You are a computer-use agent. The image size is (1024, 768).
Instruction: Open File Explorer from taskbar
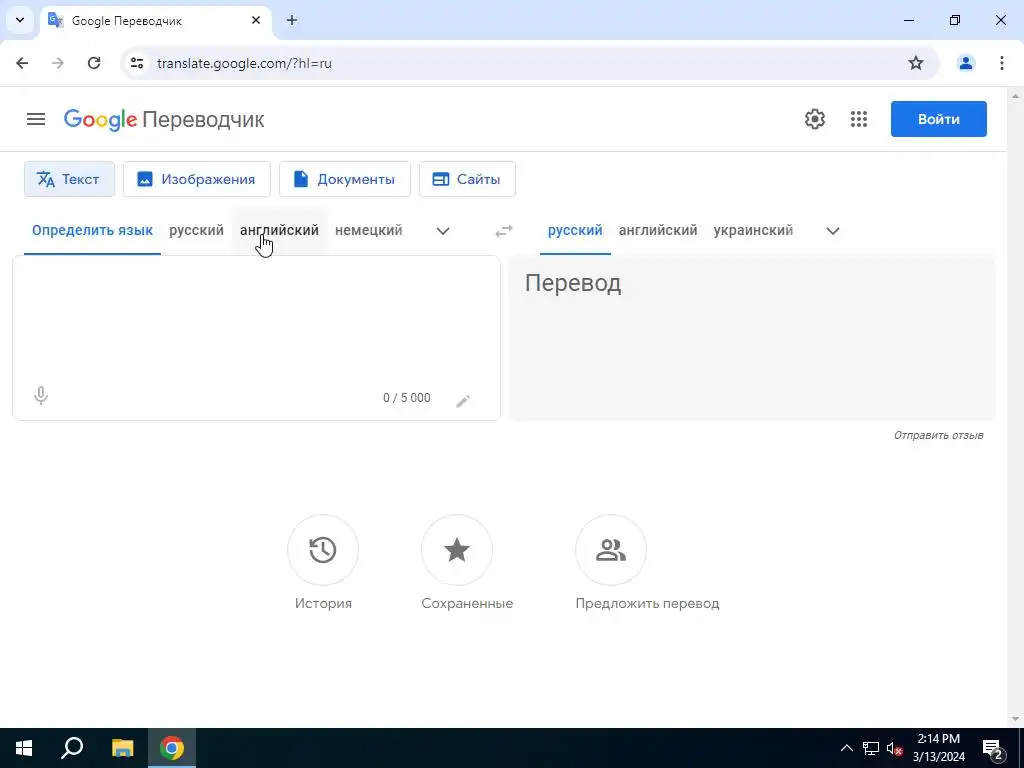(x=122, y=748)
